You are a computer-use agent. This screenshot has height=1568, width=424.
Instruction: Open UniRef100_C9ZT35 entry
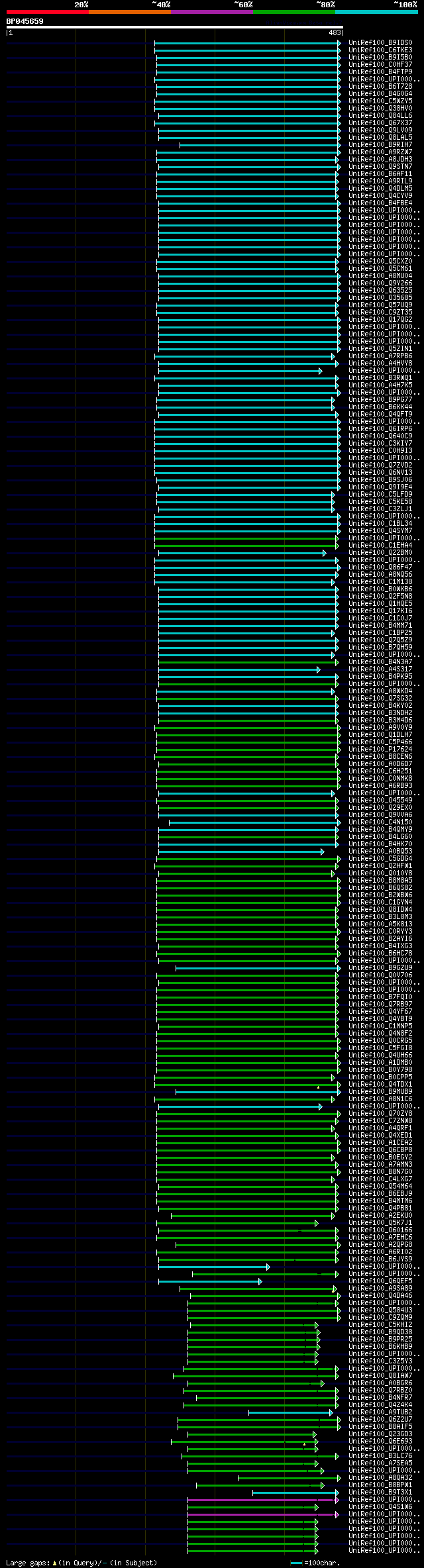(380, 312)
